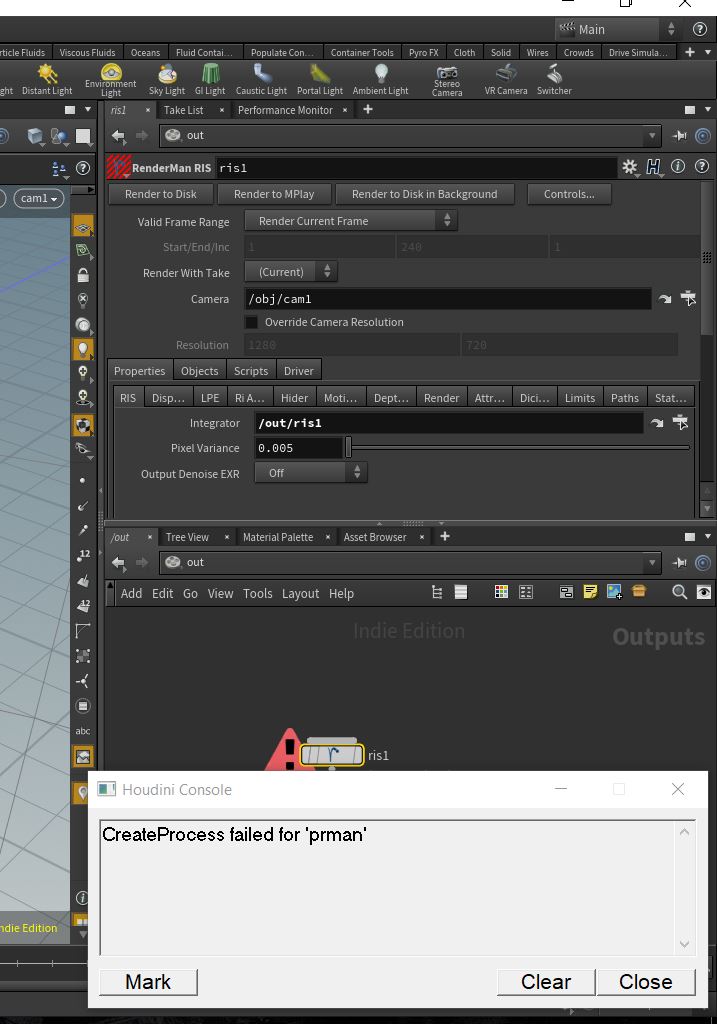The height and width of the screenshot is (1024, 717).
Task: Toggle list view mode in network editor
Action: (461, 592)
